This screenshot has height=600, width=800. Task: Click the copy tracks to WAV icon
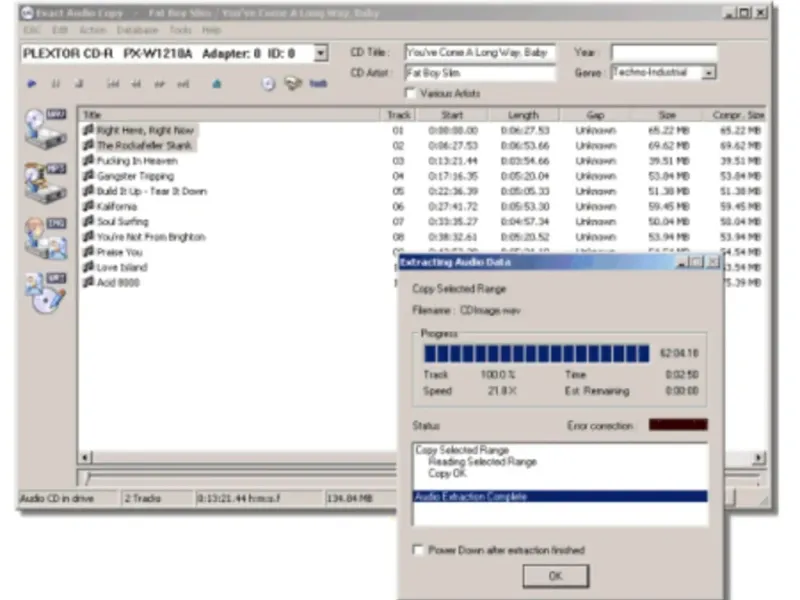(45, 129)
